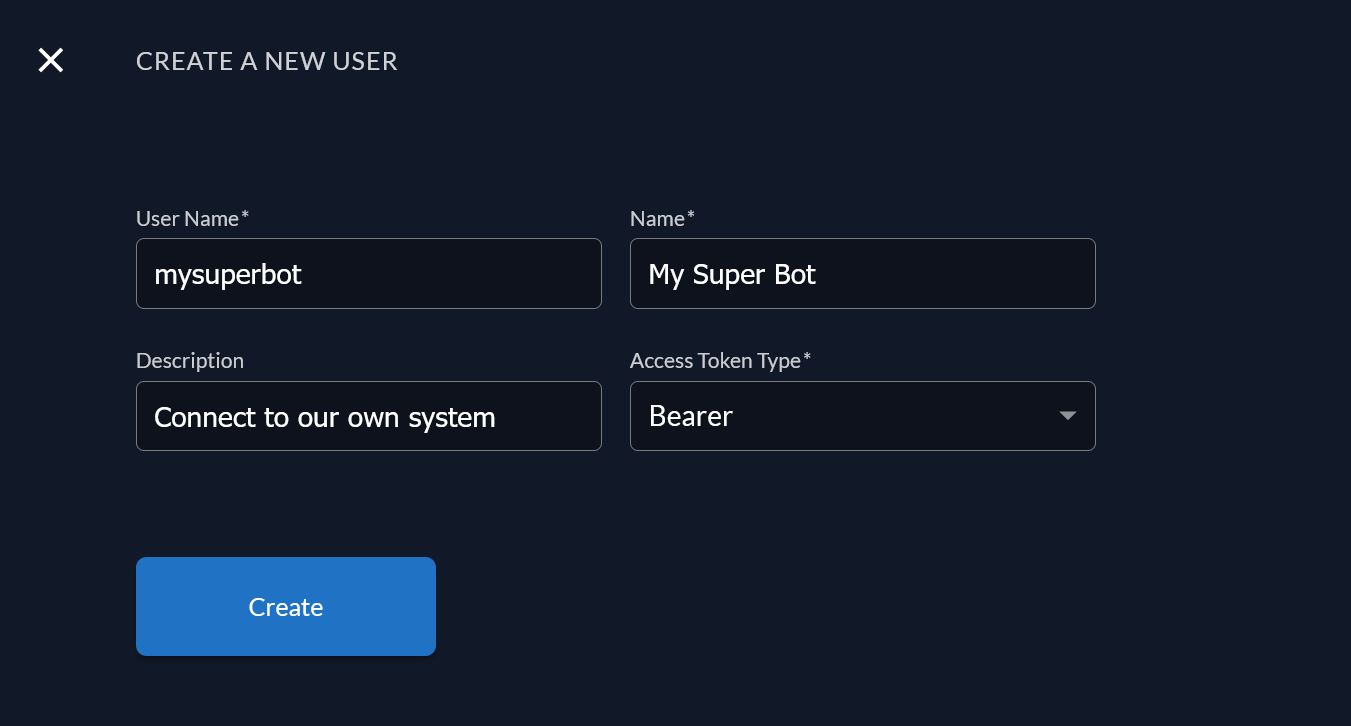The image size is (1351, 726).
Task: Focus the Description input field
Action: click(x=368, y=416)
